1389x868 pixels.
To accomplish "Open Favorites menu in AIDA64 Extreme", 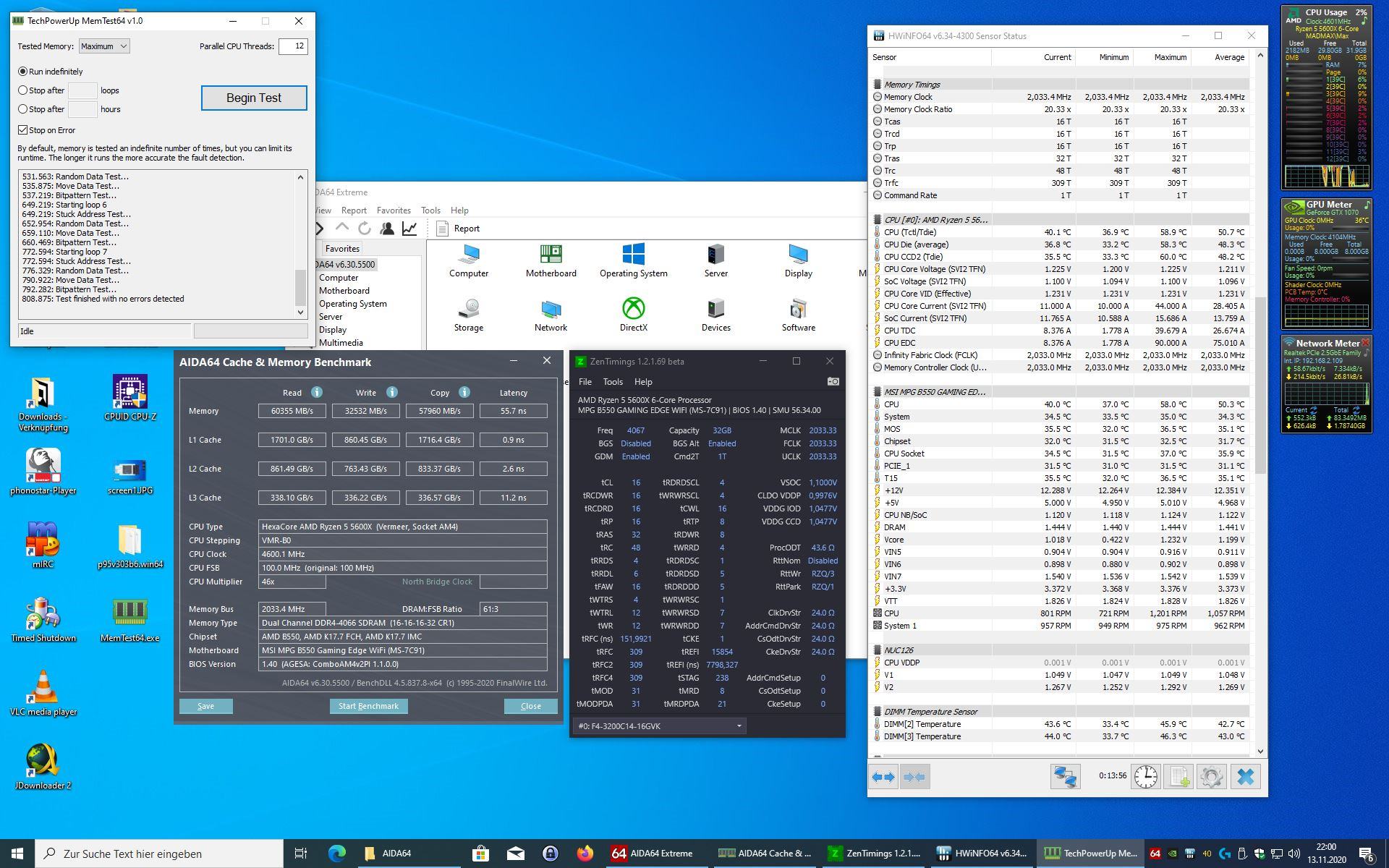I will tap(394, 210).
